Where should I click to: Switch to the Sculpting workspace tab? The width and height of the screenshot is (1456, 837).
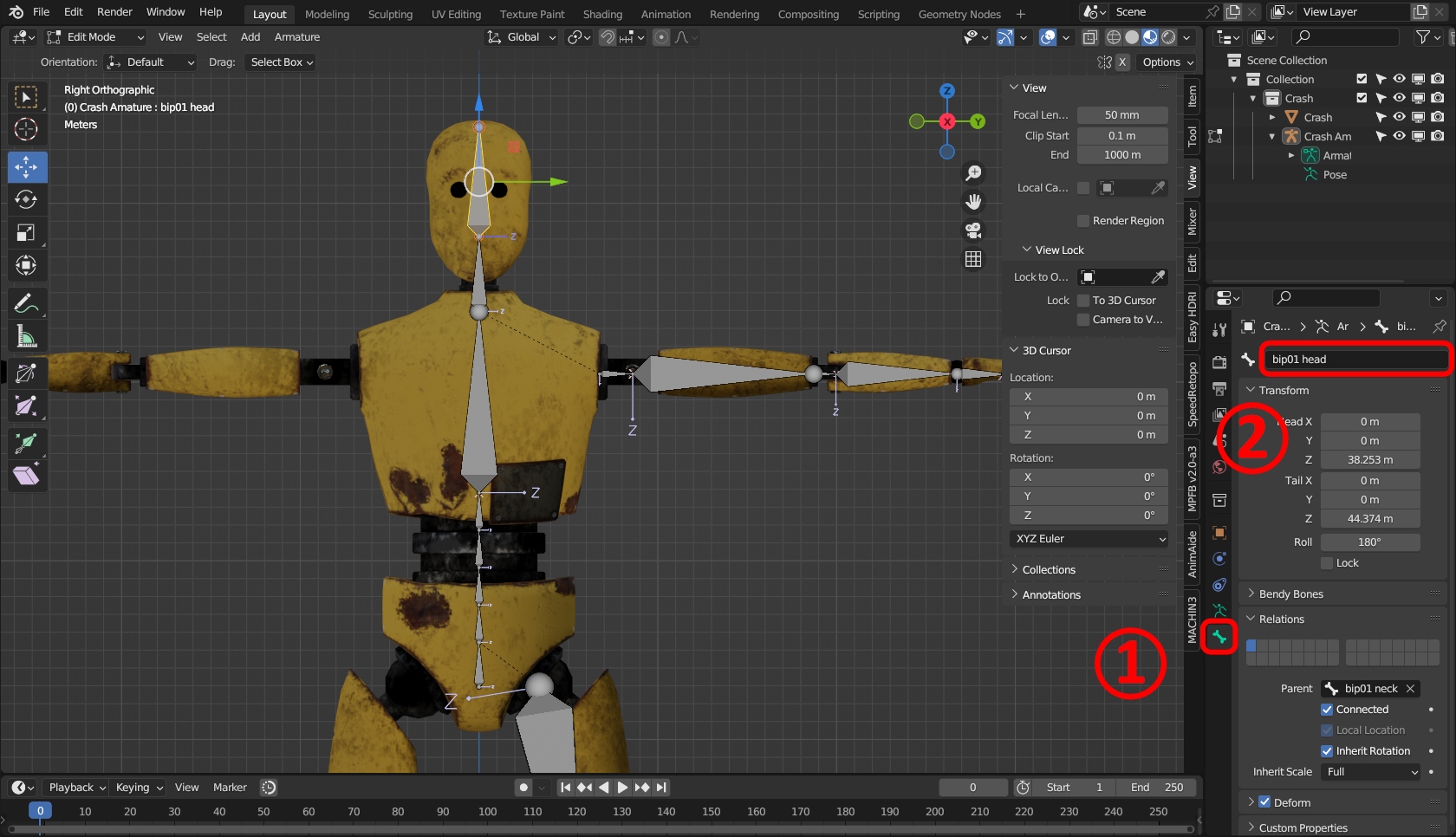[390, 14]
